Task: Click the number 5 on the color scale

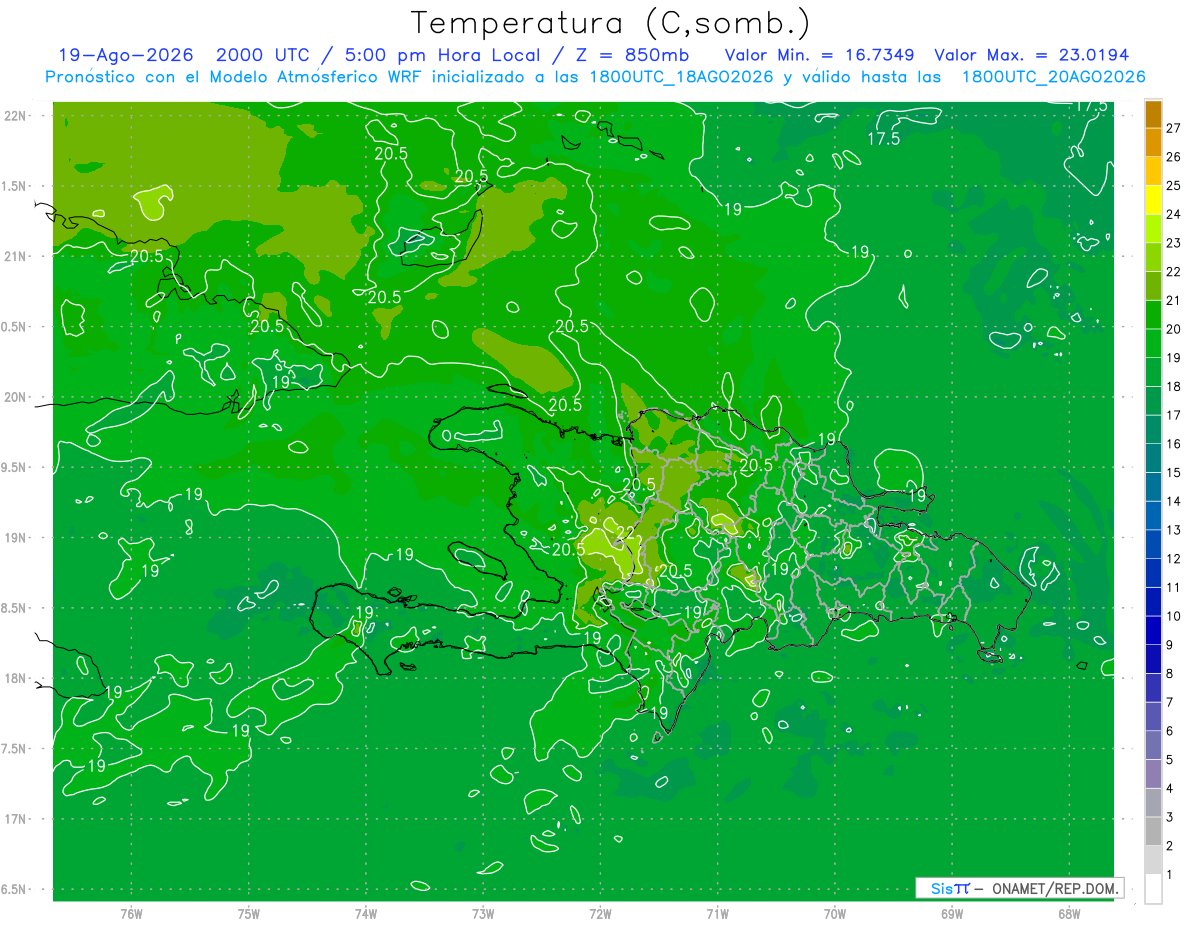Action: pos(1170,760)
